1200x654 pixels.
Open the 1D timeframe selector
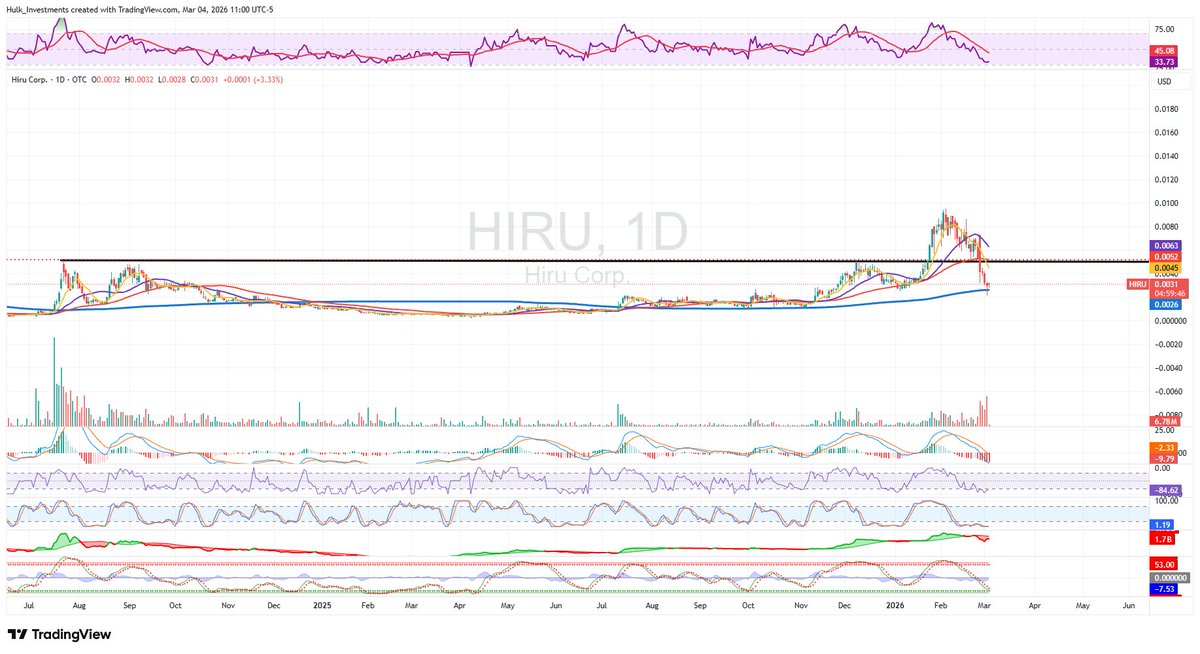point(59,78)
